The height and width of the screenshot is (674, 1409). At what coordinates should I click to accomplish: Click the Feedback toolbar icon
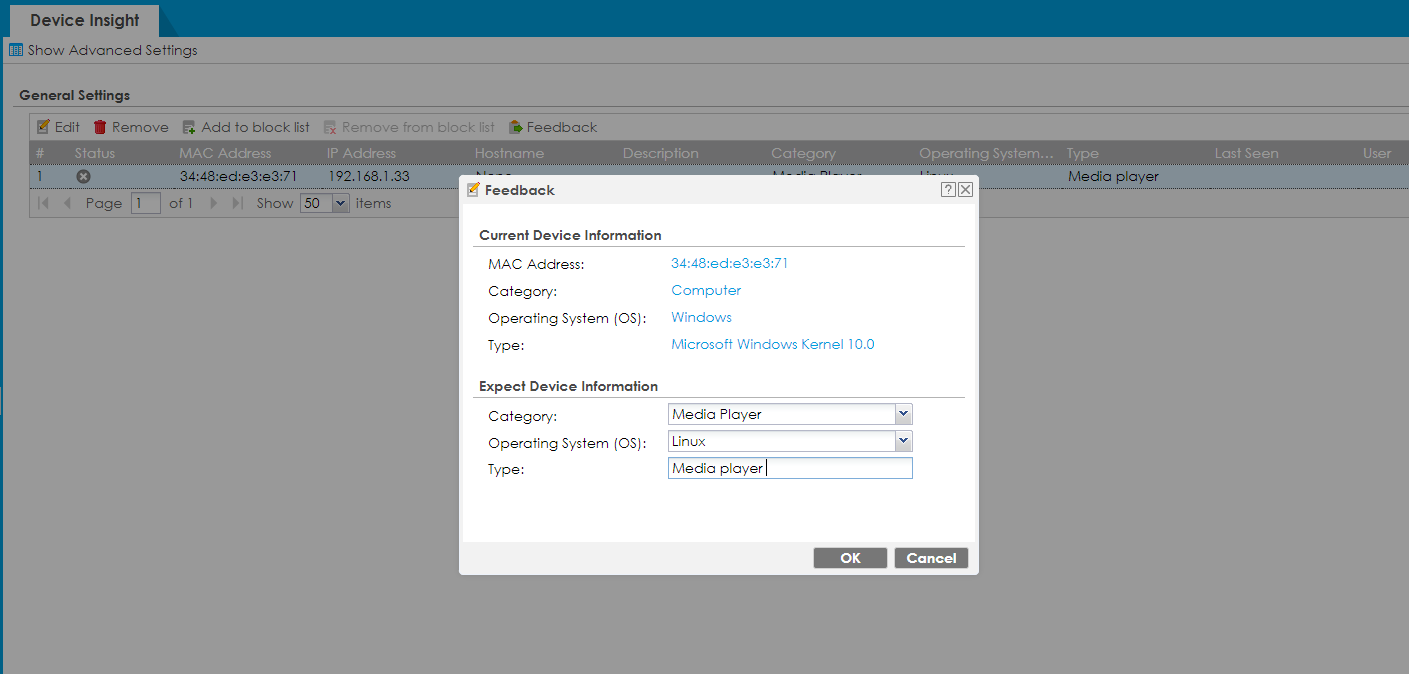[516, 127]
